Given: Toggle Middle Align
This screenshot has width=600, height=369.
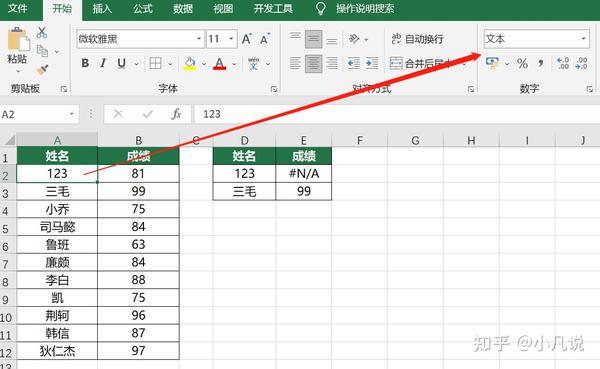Looking at the screenshot, I should (x=313, y=39).
